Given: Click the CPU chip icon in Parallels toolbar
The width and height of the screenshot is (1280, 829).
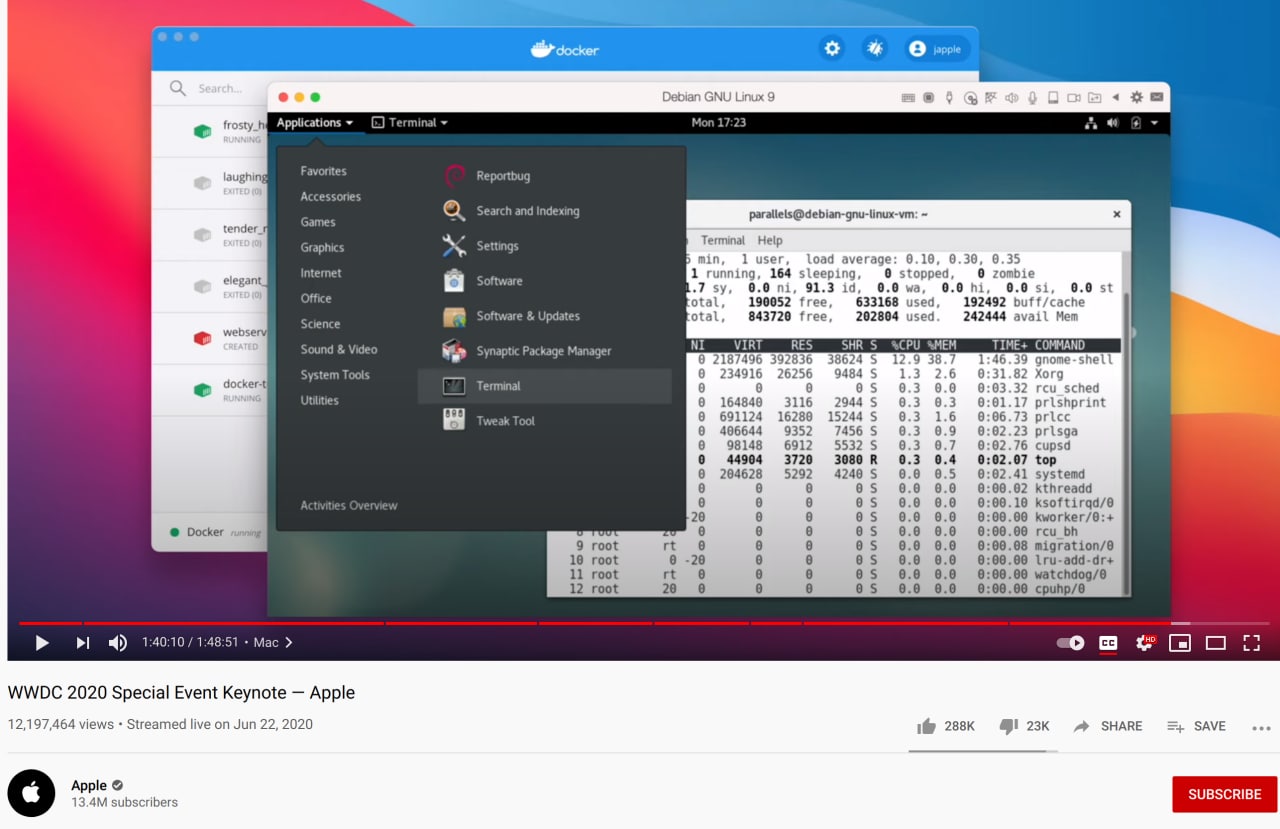Looking at the screenshot, I should (929, 98).
